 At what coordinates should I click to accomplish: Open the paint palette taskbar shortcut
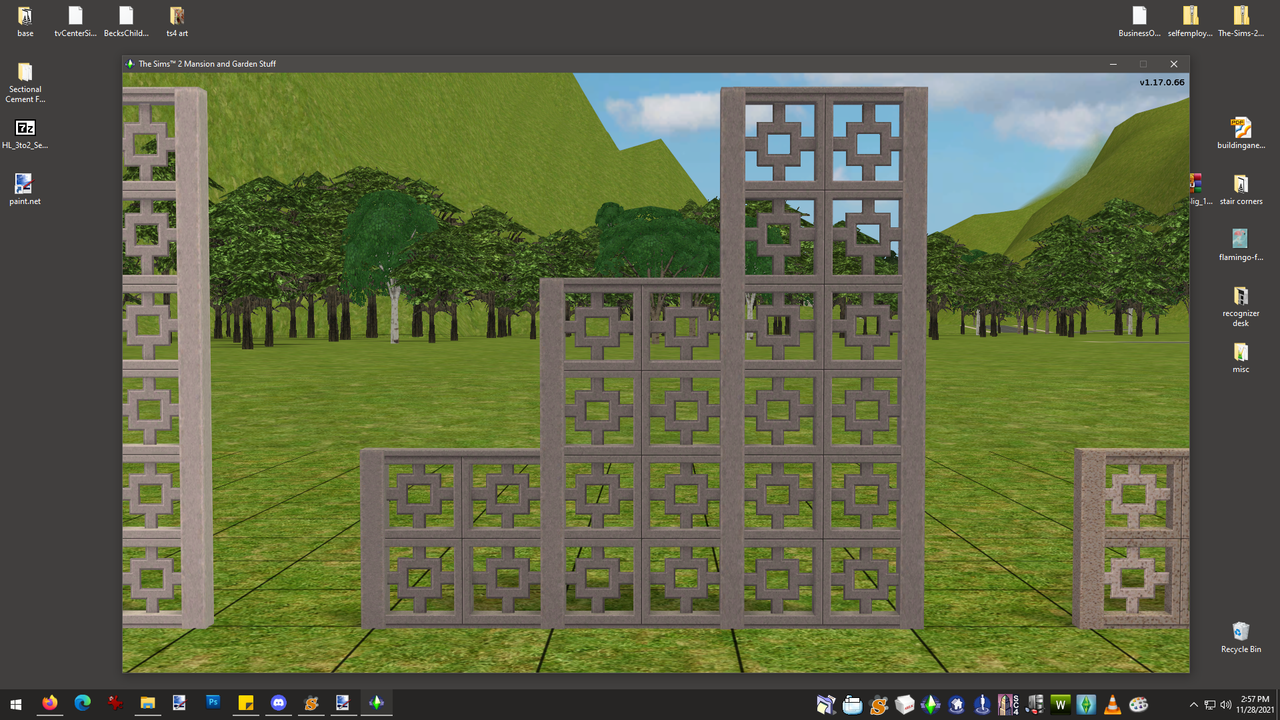(1138, 704)
